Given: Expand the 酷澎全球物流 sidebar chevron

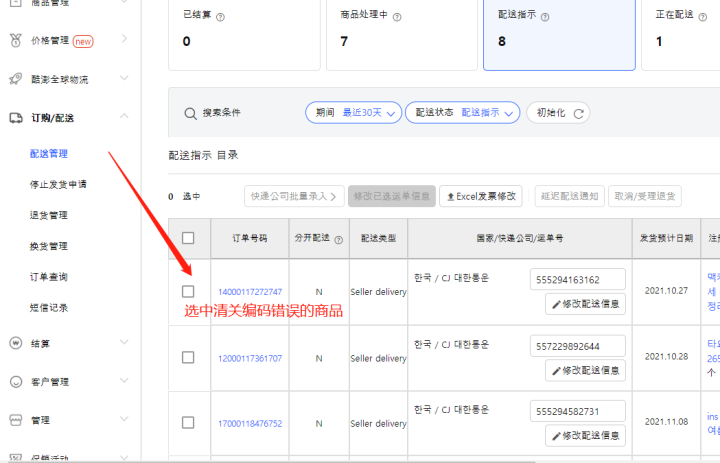Looking at the screenshot, I should [x=124, y=78].
